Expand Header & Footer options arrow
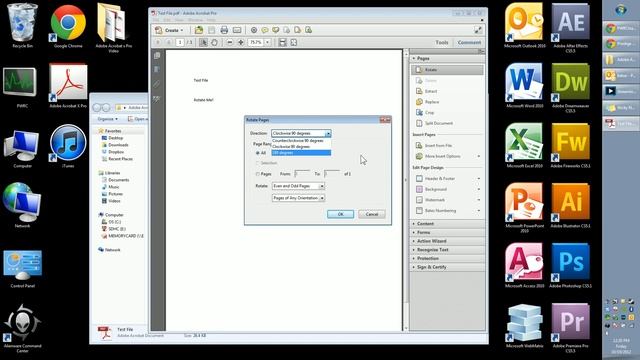Viewport: 640px width, 360px height. [x=478, y=179]
